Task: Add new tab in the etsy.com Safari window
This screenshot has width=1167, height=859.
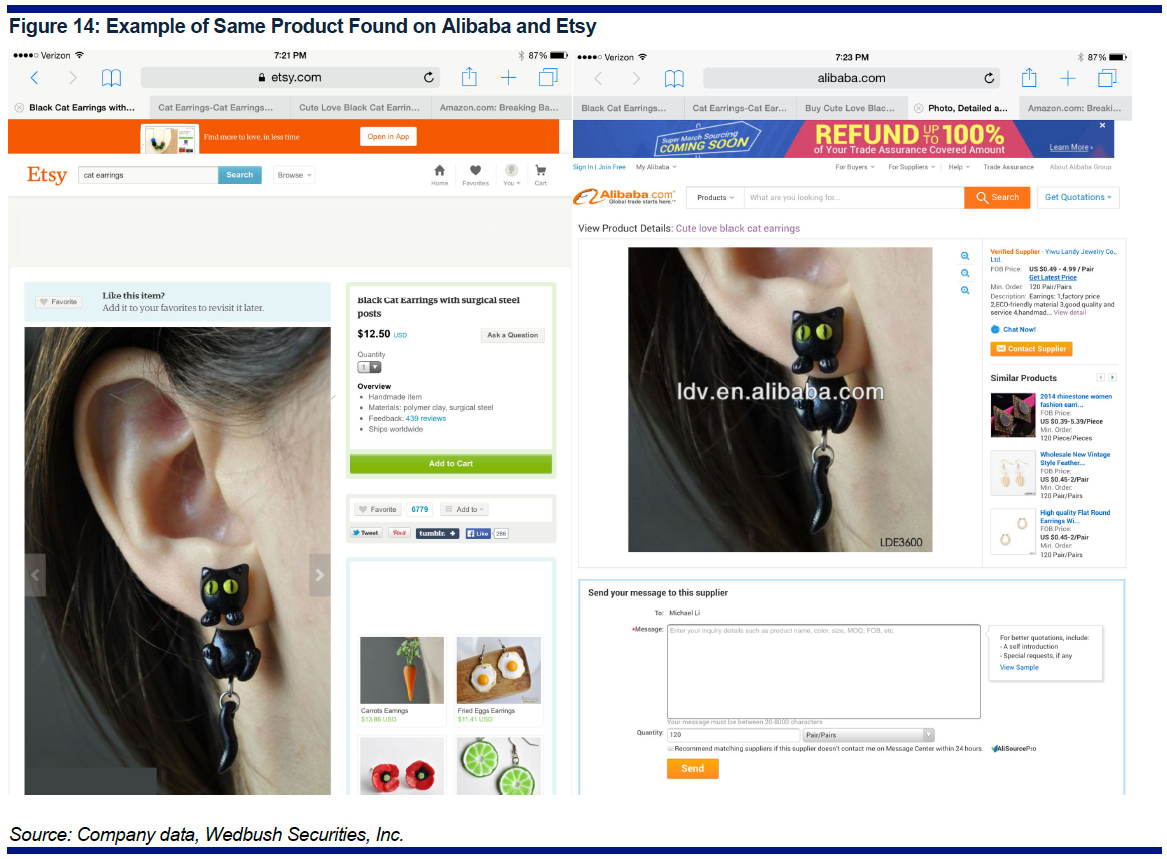Action: [x=508, y=77]
